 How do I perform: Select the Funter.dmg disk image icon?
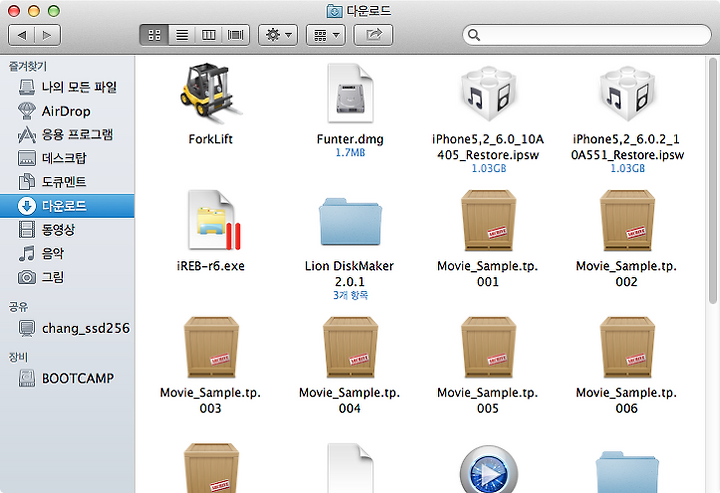pos(350,94)
